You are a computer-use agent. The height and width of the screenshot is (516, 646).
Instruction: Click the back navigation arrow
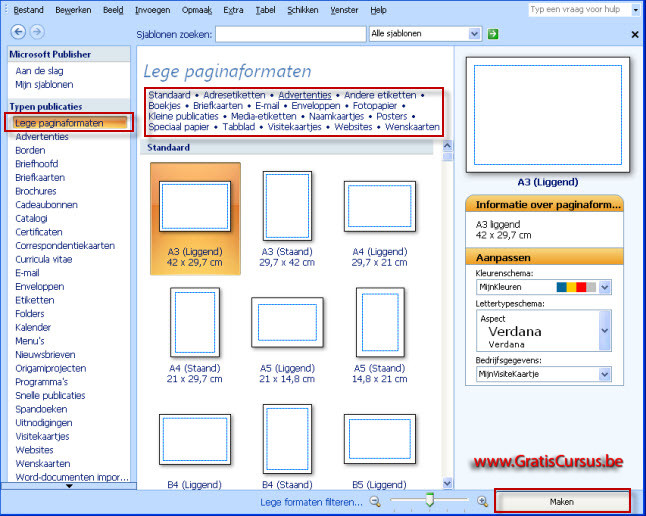(18, 32)
